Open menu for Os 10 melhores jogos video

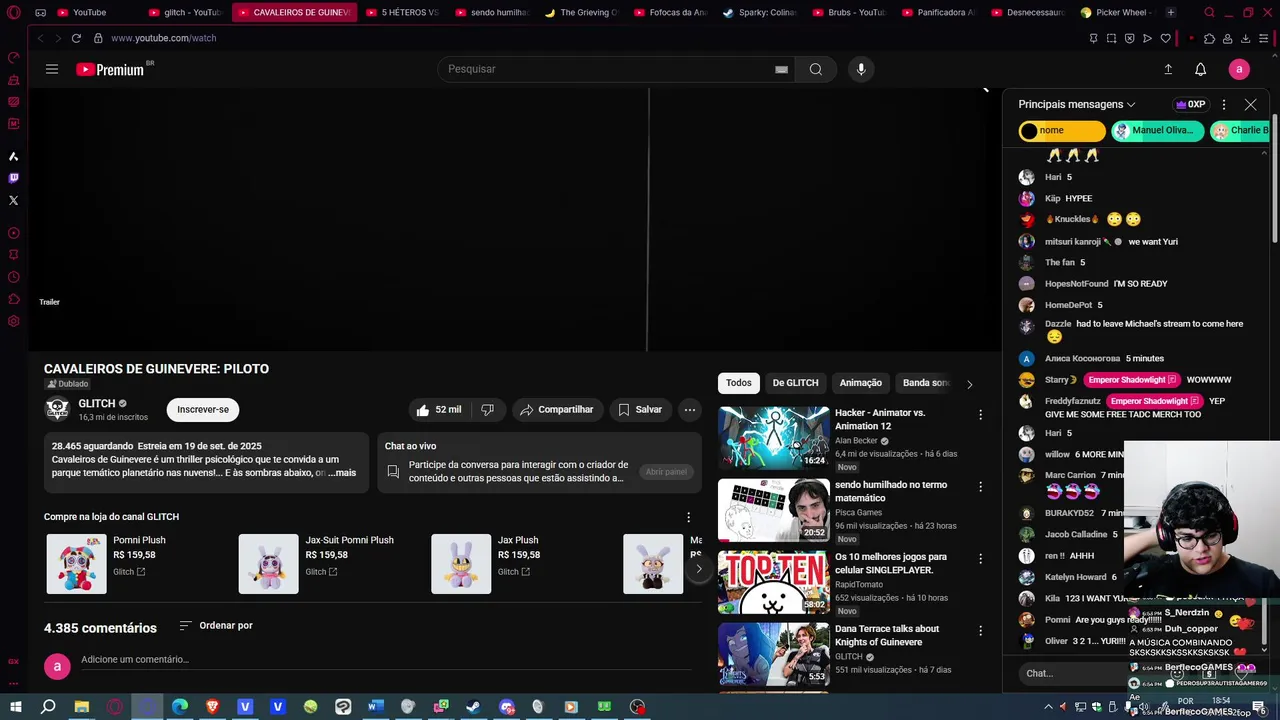coord(980,559)
